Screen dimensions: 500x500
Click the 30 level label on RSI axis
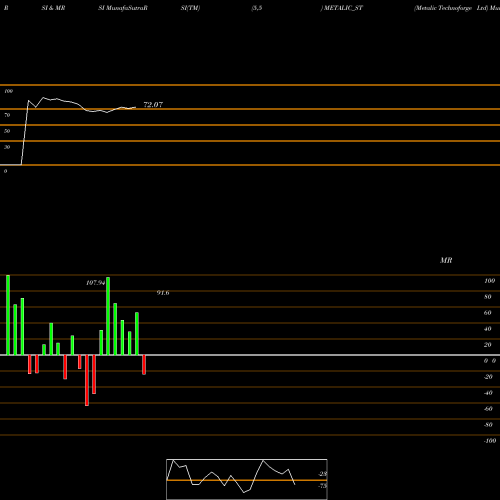tap(7, 147)
